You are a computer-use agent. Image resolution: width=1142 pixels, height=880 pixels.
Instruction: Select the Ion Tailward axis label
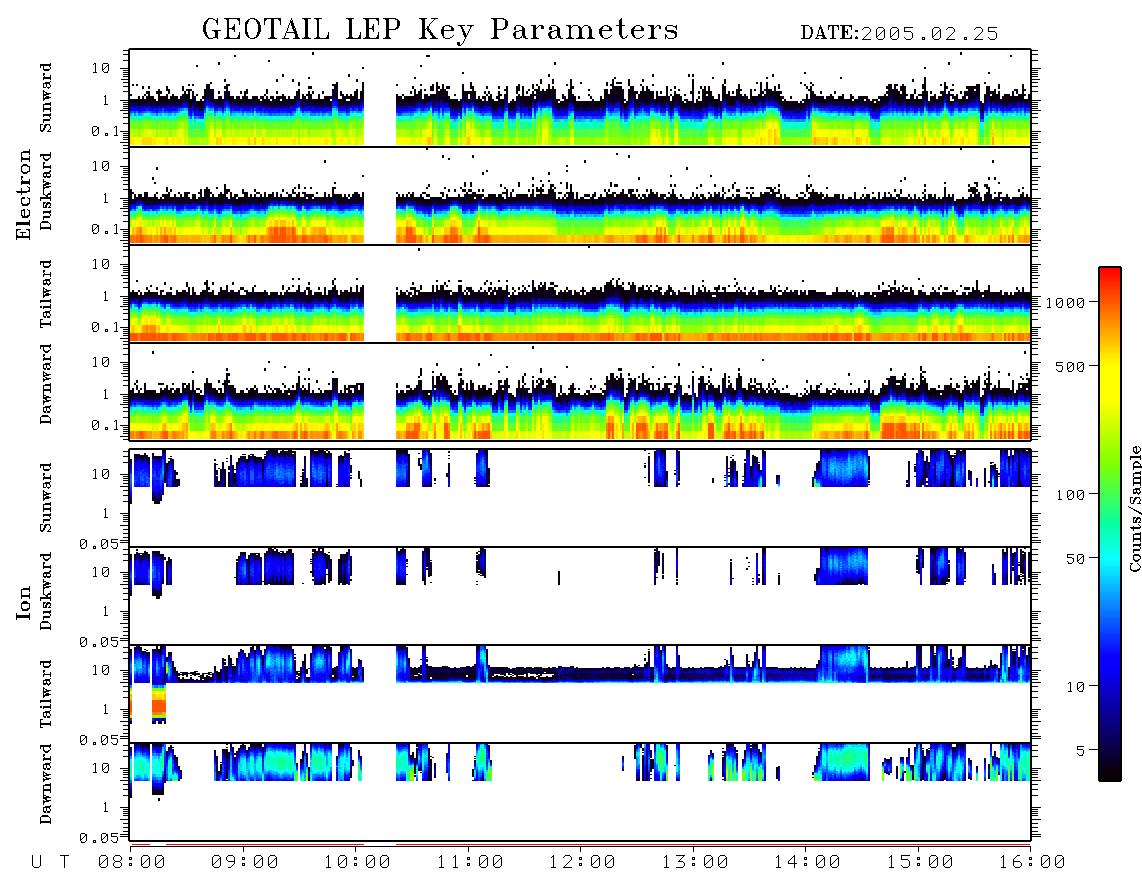[x=46, y=694]
